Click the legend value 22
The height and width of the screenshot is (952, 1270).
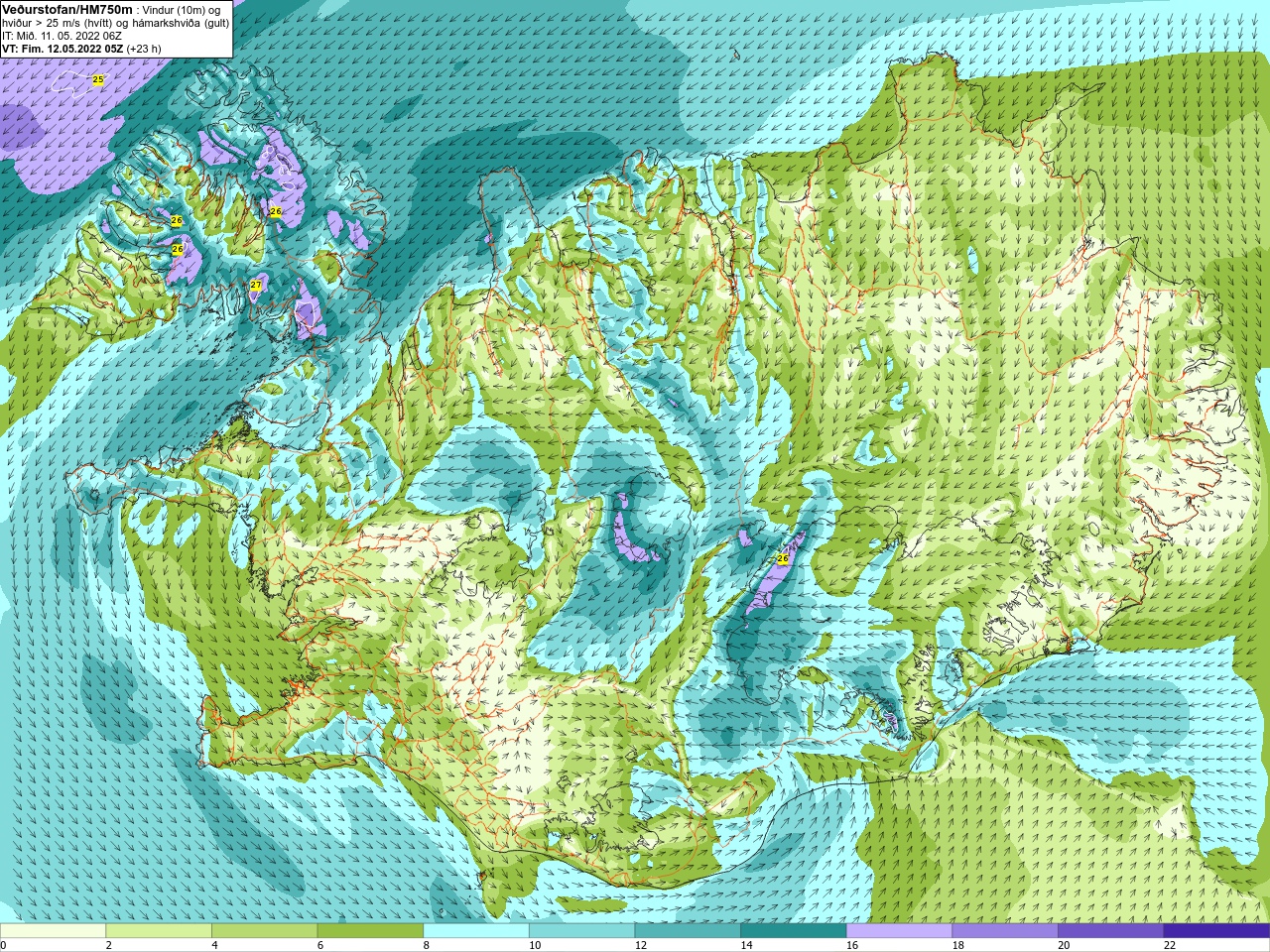tap(1170, 945)
